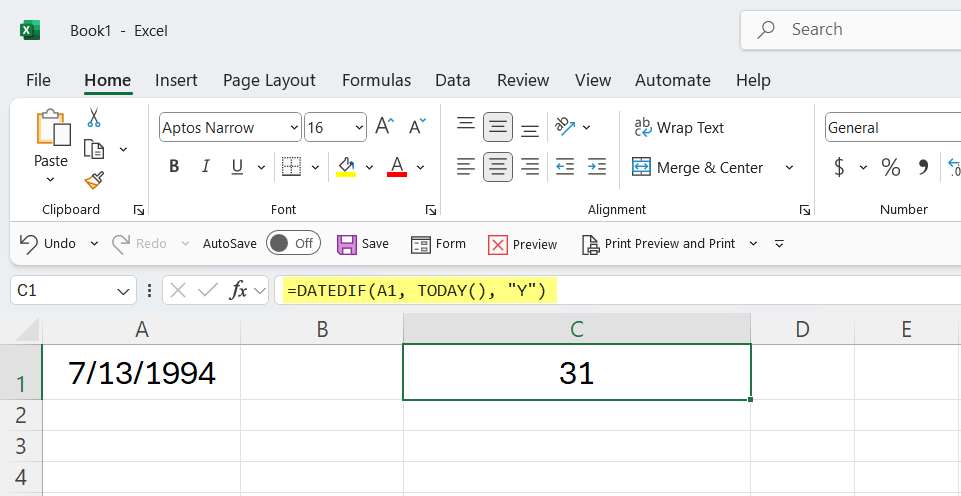Apply Percent Style format
This screenshot has height=496, width=961.
pyautogui.click(x=891, y=167)
